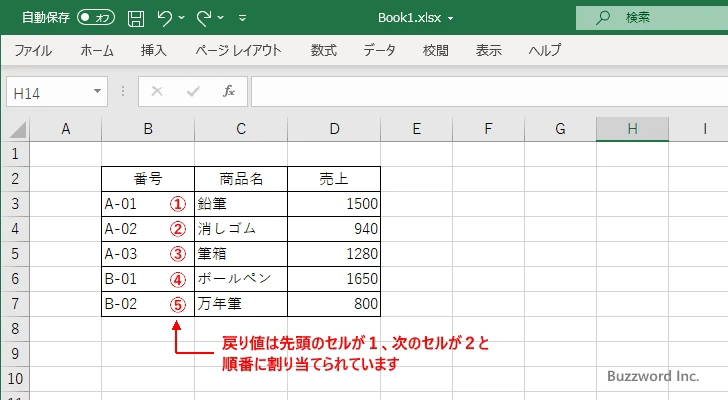Select the 消しゴム cell
The image size is (728, 400).
click(x=241, y=229)
